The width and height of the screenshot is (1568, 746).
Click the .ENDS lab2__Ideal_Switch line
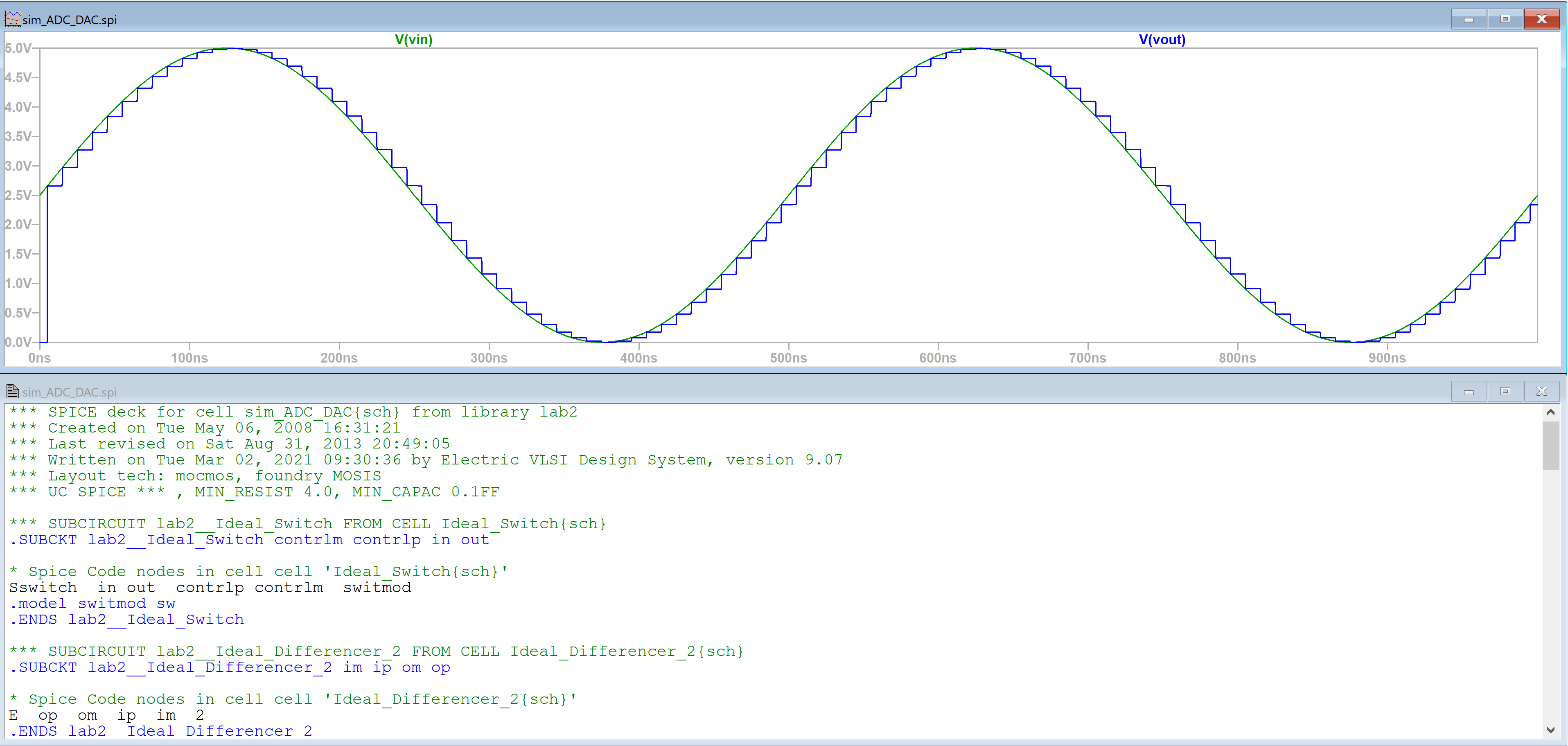[x=126, y=620]
